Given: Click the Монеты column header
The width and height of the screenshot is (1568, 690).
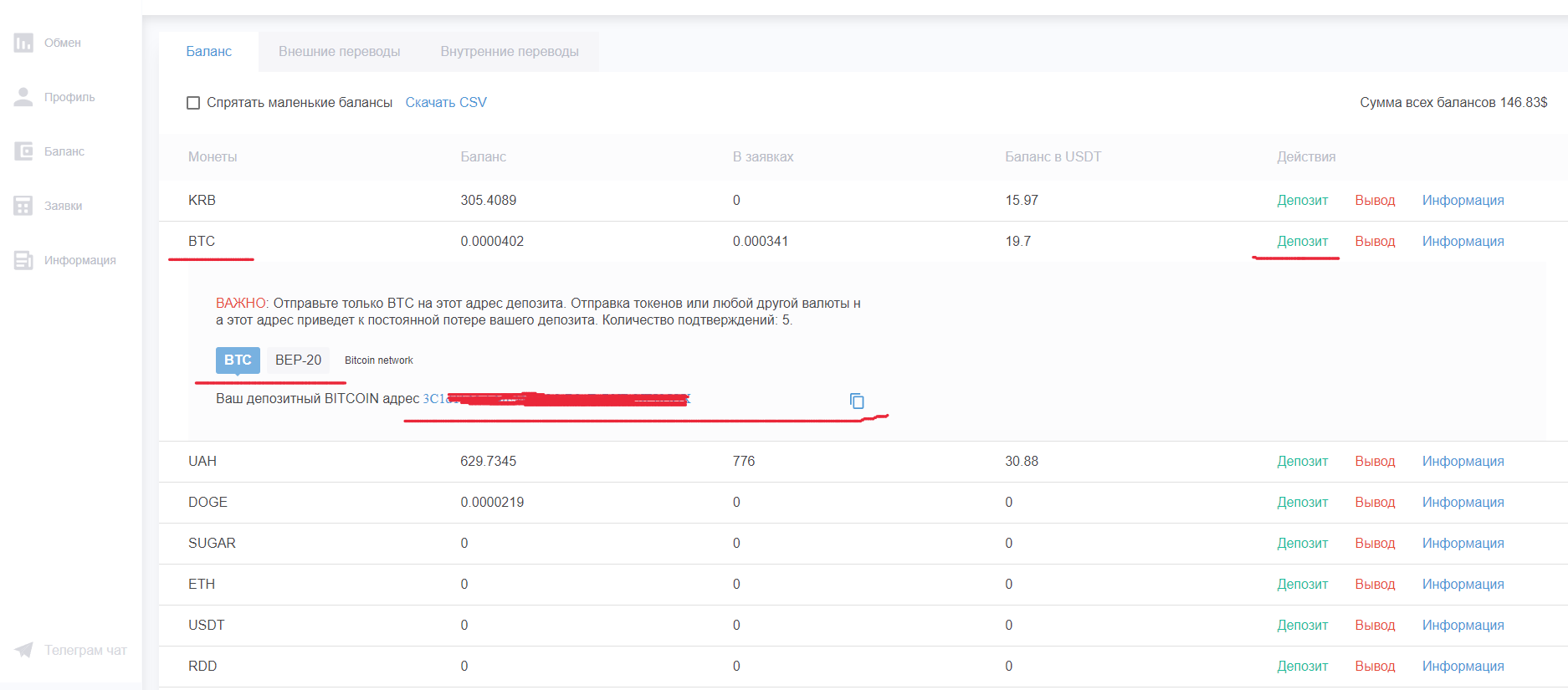Looking at the screenshot, I should (x=213, y=157).
